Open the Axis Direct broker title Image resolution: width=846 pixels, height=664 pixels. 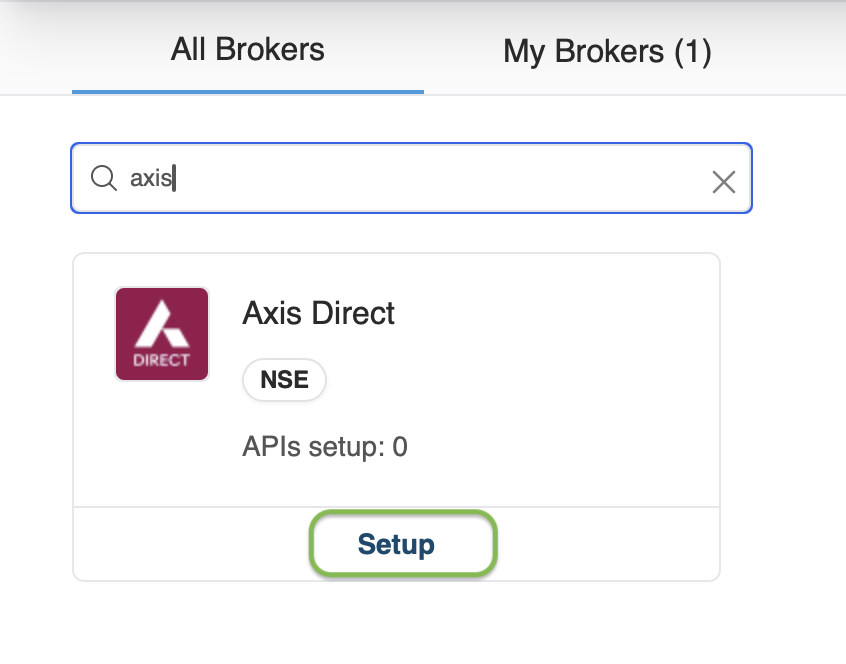pos(318,313)
